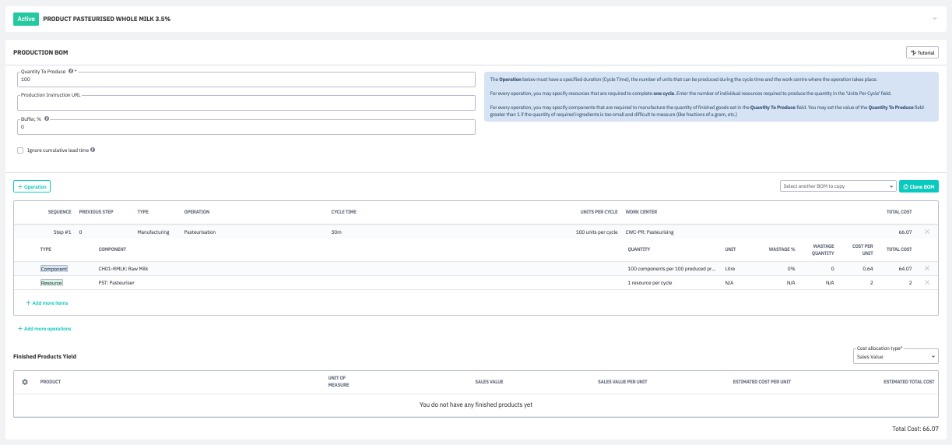Remove the Pasteuriser resource row
The width and height of the screenshot is (952, 445).
click(x=926, y=283)
